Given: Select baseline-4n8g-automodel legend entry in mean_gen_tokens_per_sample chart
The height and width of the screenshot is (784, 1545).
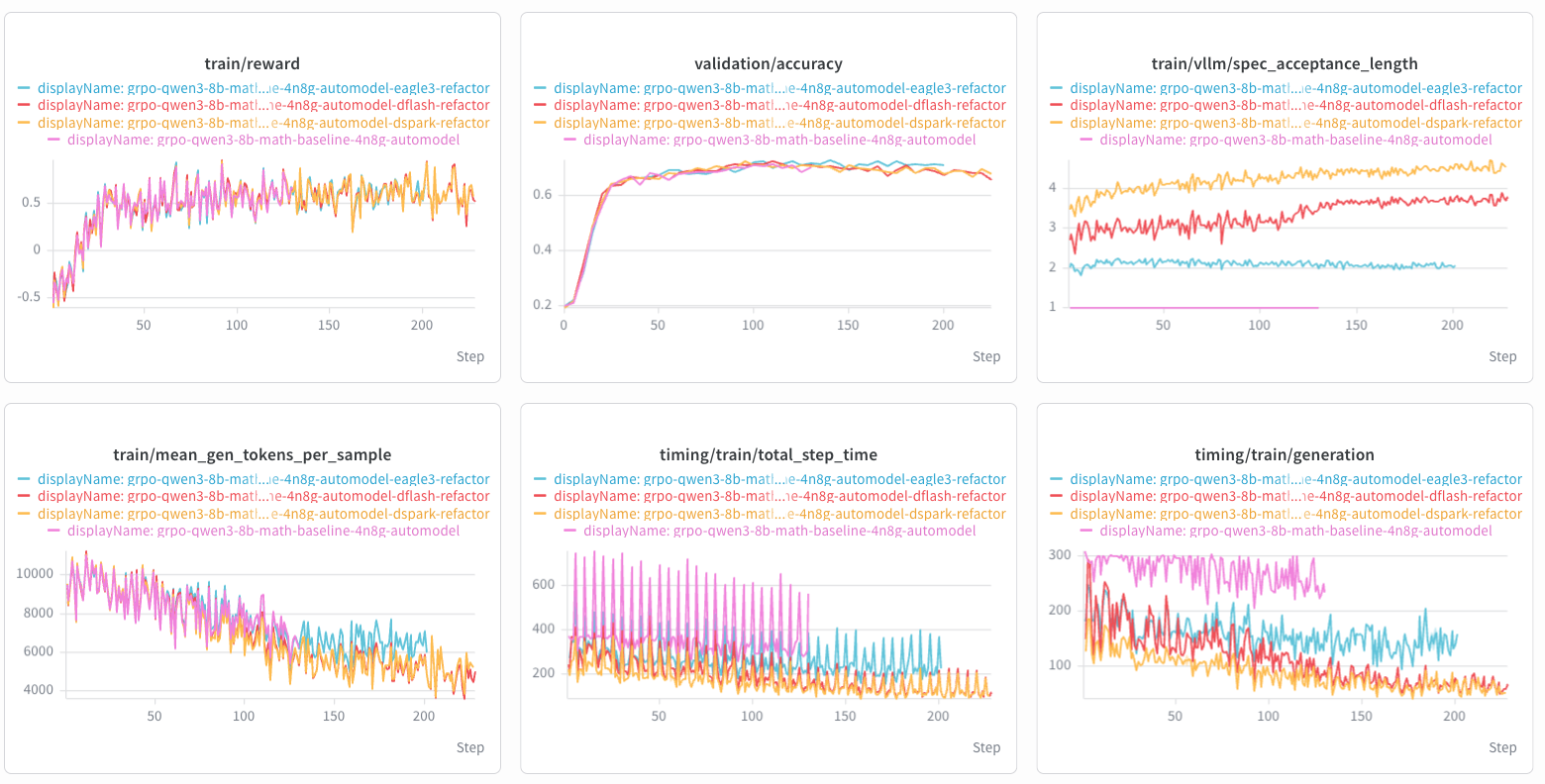Looking at the screenshot, I should [253, 531].
